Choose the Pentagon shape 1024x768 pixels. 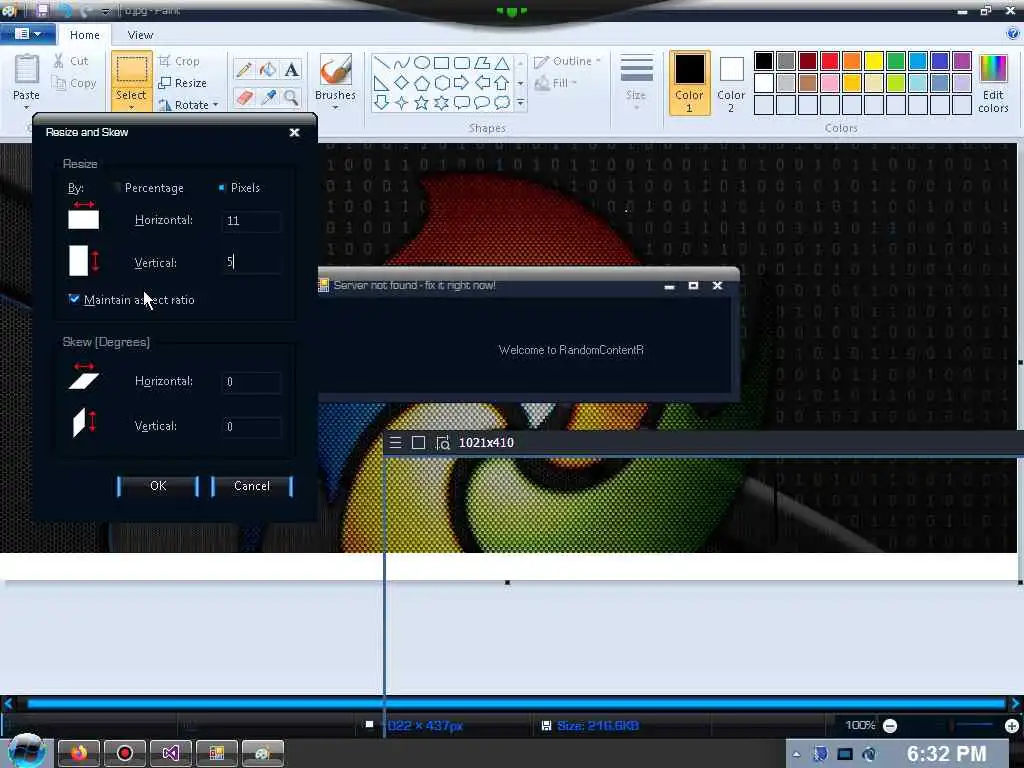(x=422, y=83)
